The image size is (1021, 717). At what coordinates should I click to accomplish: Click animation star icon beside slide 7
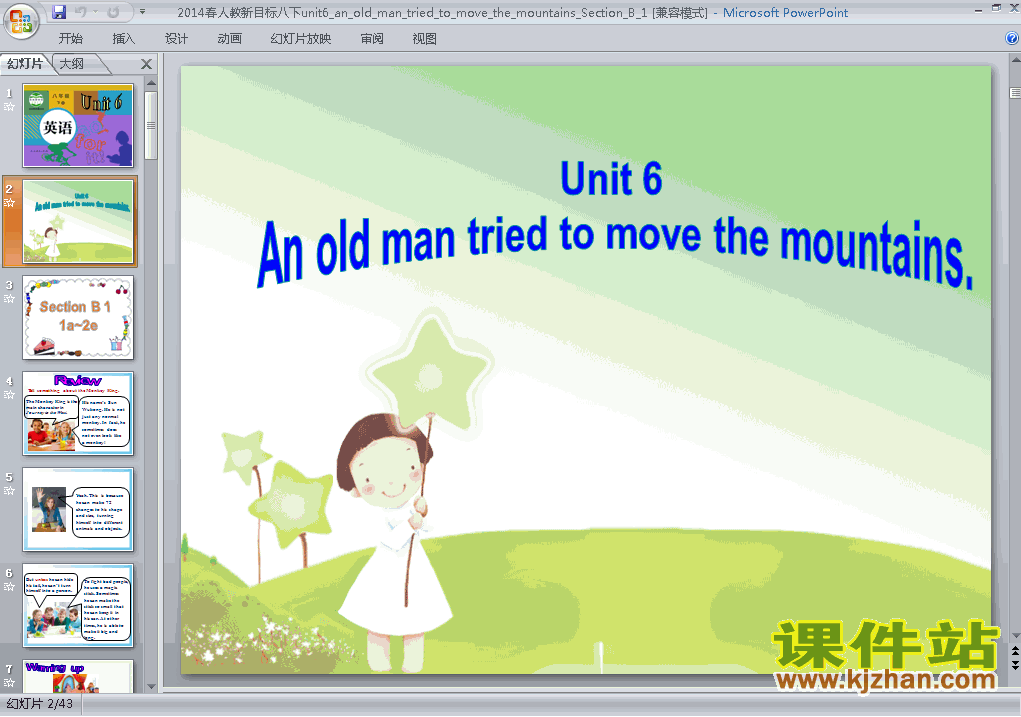pos(9,682)
